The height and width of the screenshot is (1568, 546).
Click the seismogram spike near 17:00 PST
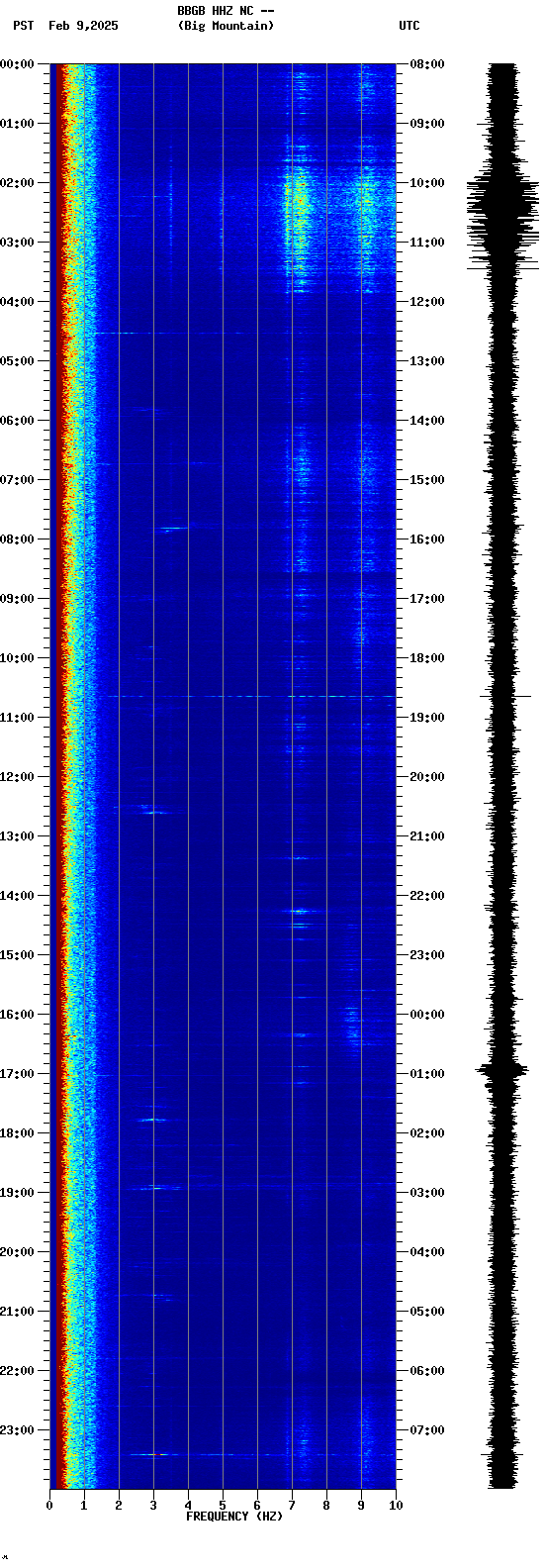(504, 1069)
